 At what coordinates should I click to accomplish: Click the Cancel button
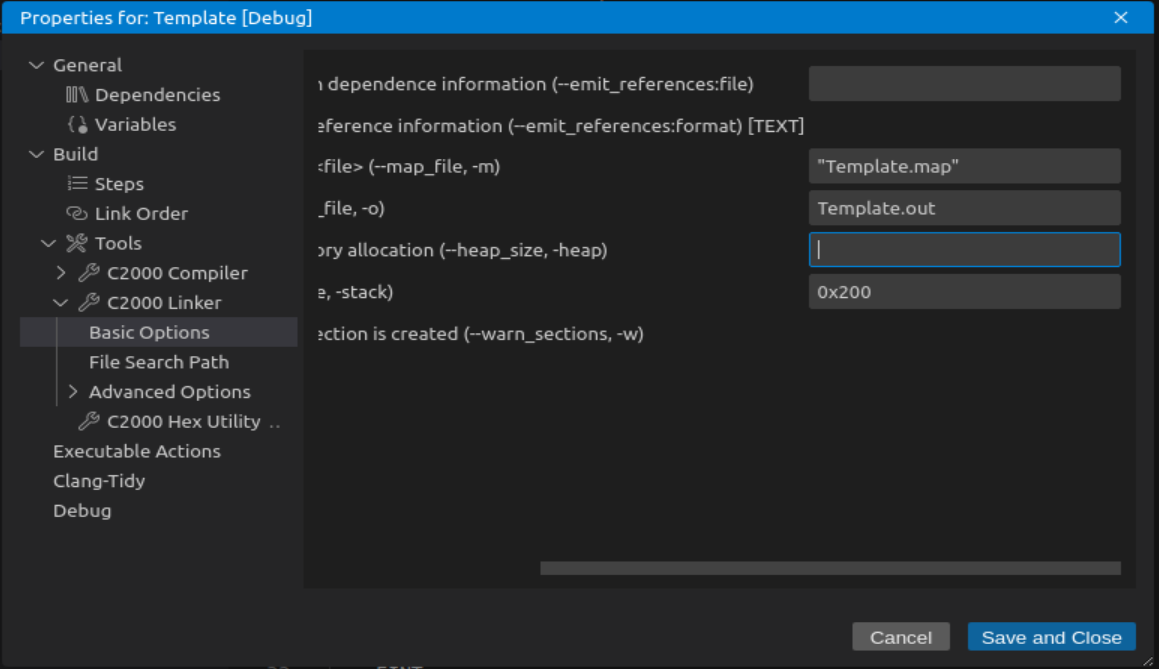tap(900, 636)
